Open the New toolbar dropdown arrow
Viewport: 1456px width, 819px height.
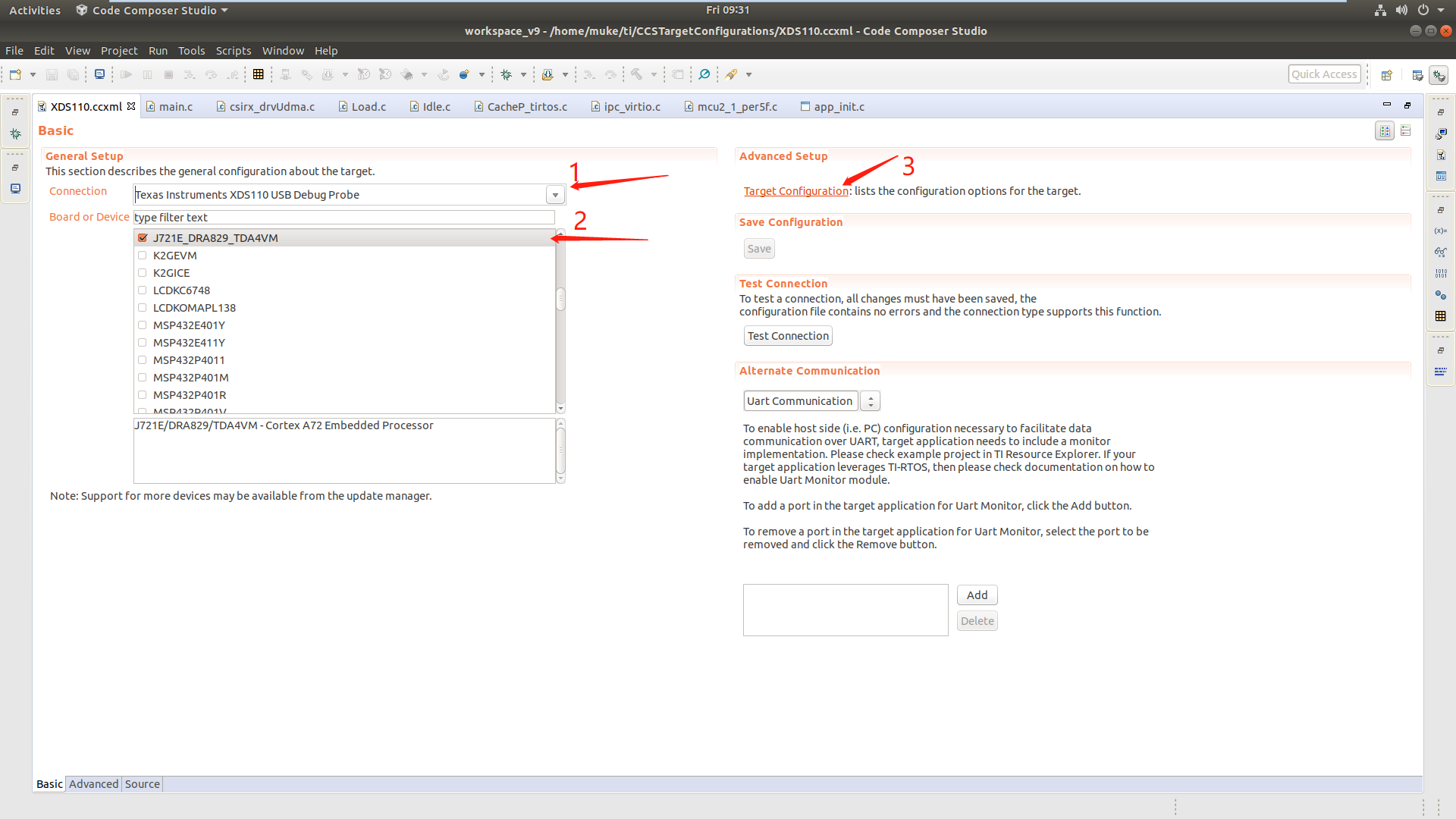(x=33, y=74)
